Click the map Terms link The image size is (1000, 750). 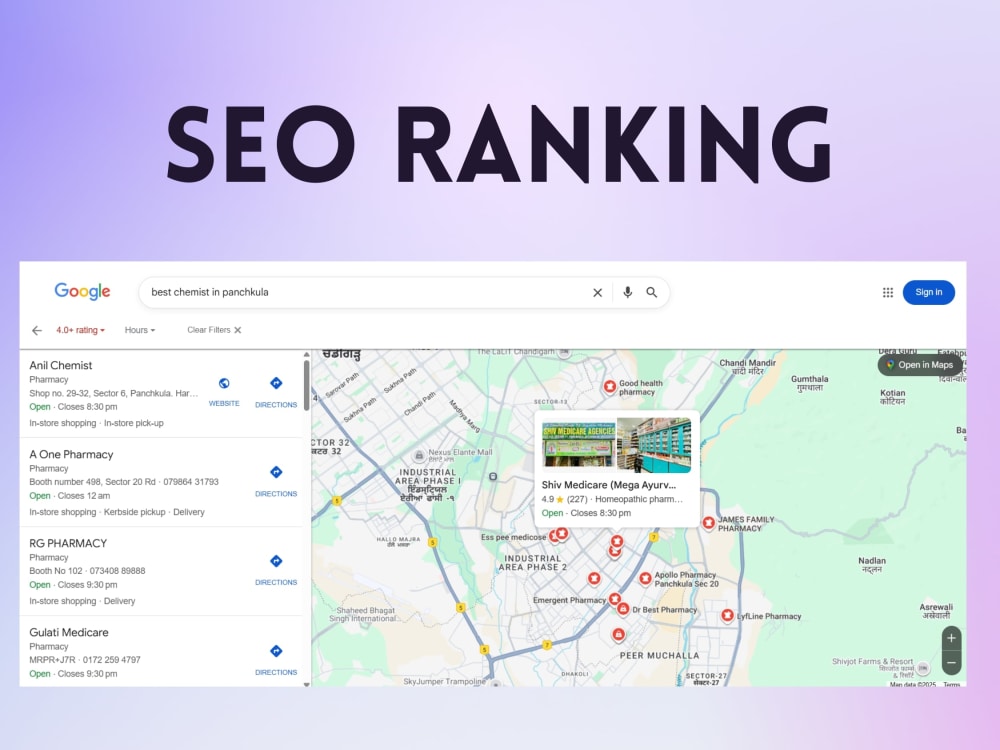click(952, 684)
